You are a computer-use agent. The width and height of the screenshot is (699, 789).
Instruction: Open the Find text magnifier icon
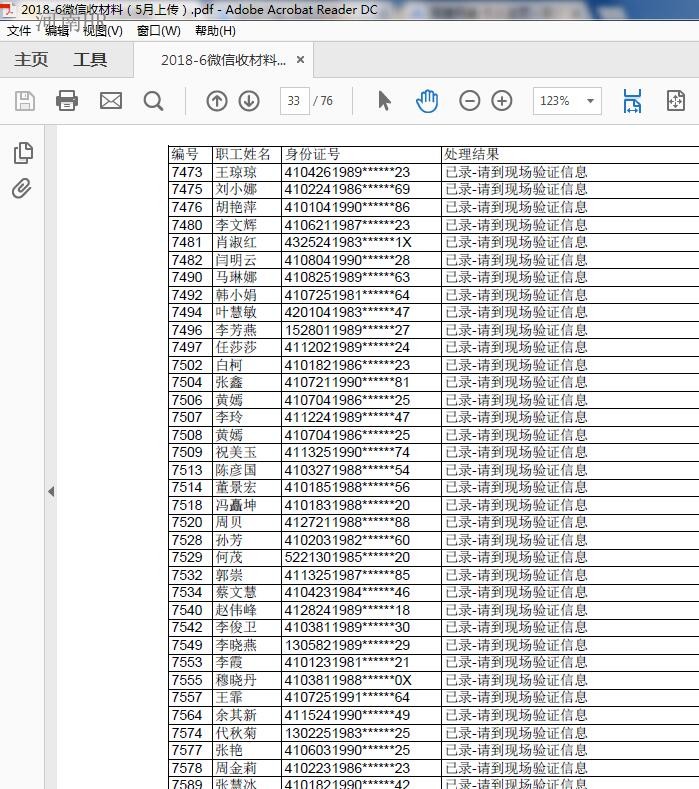point(153,101)
